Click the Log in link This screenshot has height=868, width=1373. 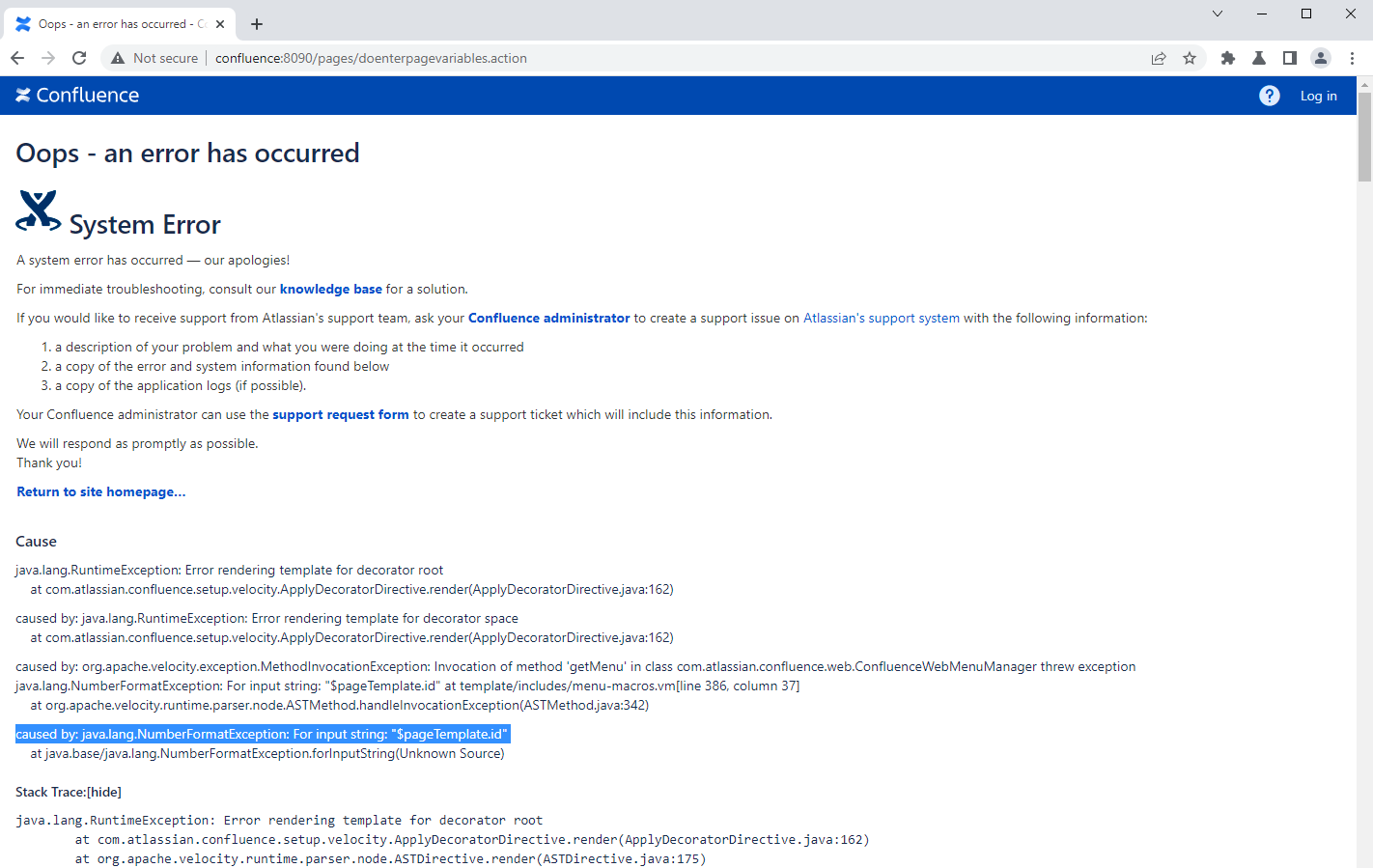click(1318, 96)
